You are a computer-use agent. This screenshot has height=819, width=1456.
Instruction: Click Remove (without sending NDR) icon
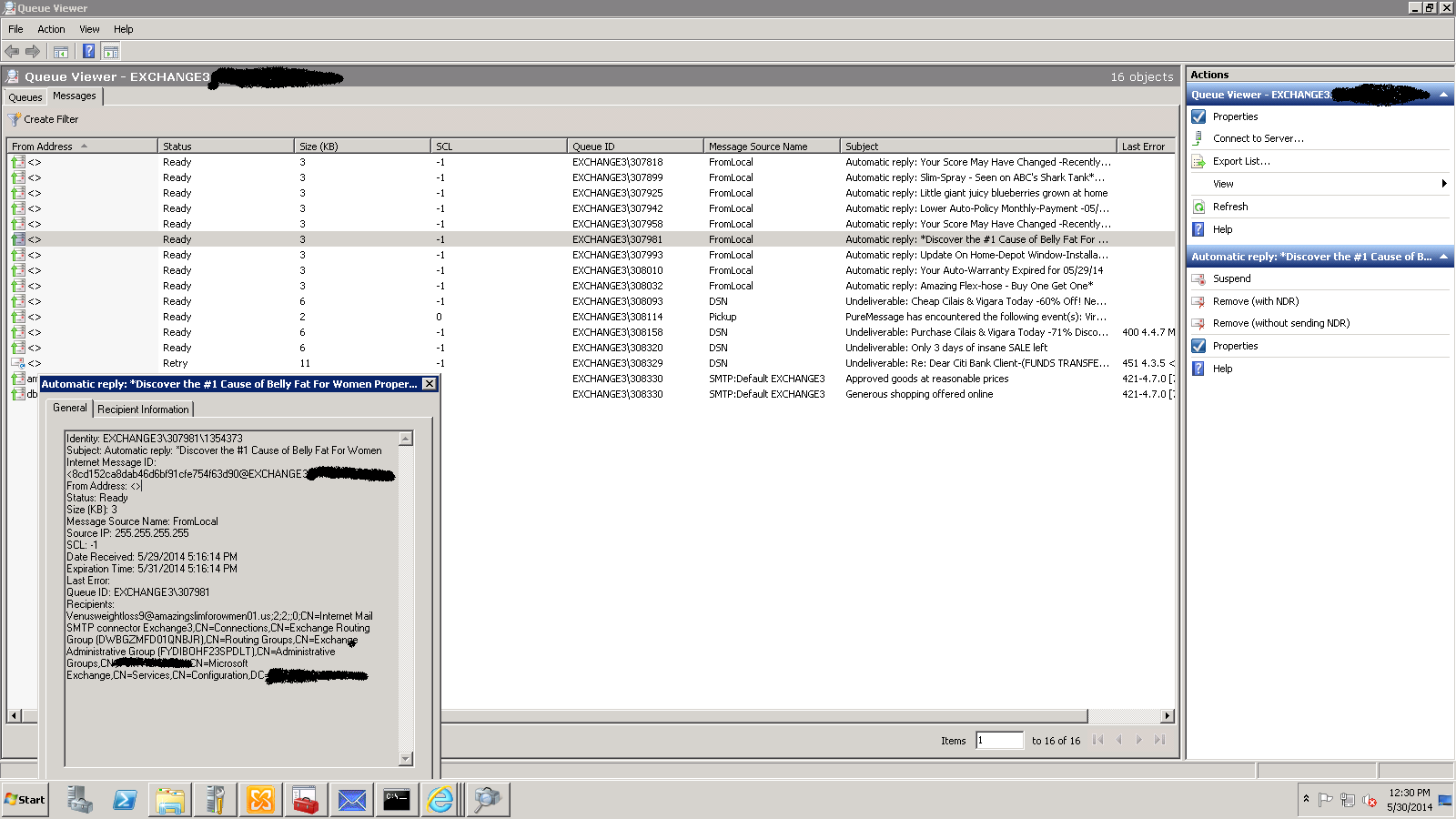coord(1198,323)
